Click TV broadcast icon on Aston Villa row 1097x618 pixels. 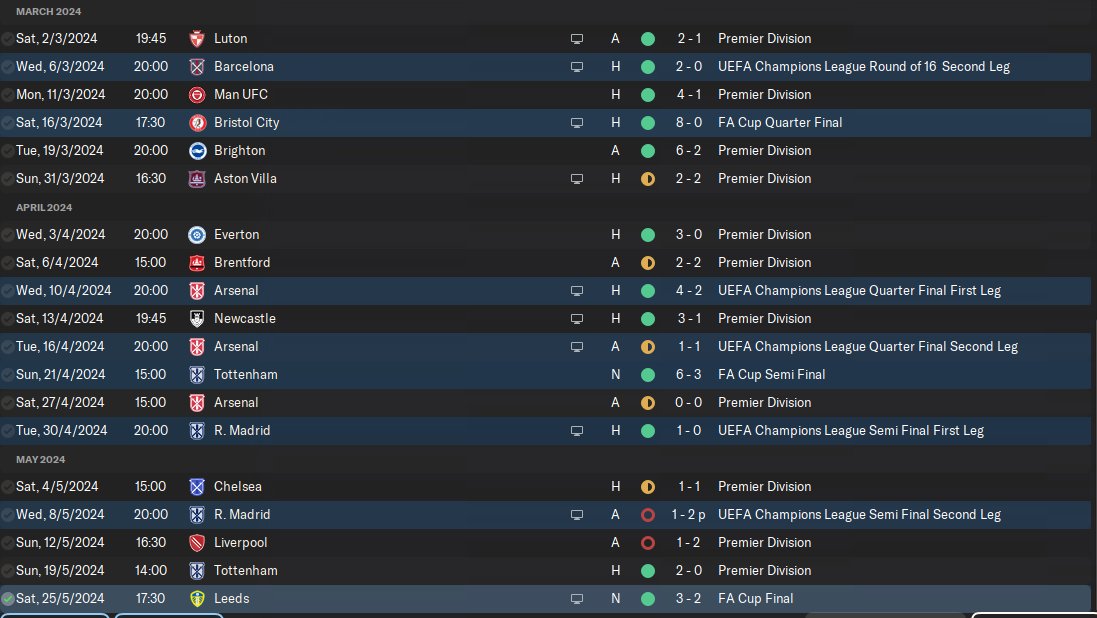point(577,179)
